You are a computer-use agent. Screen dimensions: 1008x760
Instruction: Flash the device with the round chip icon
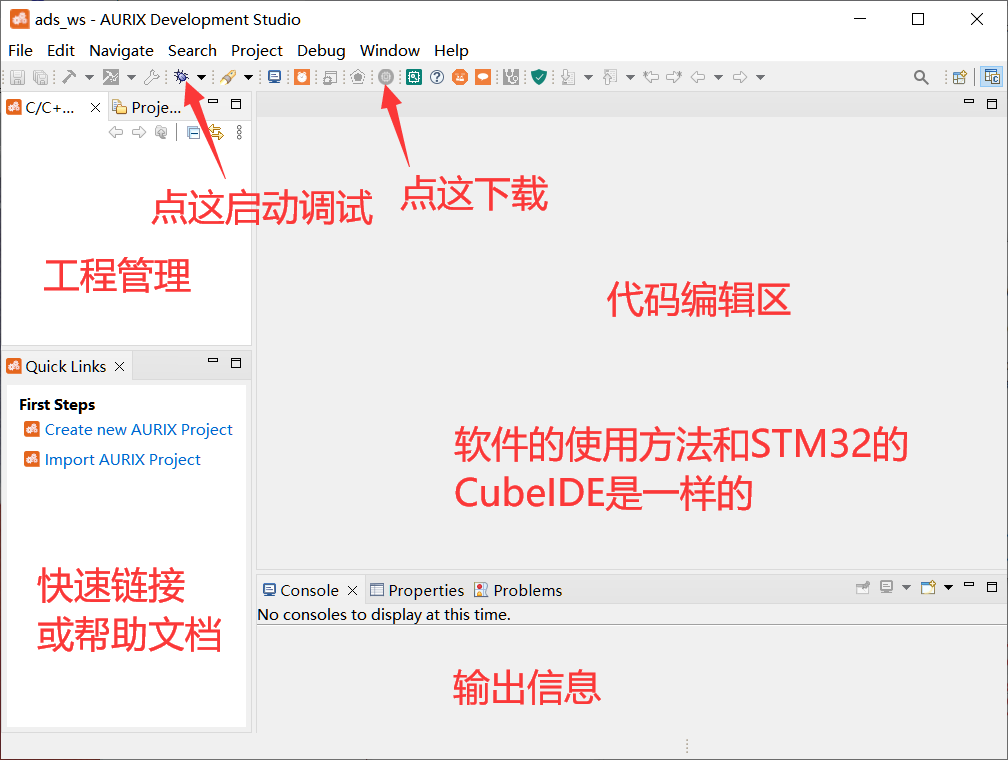click(386, 77)
